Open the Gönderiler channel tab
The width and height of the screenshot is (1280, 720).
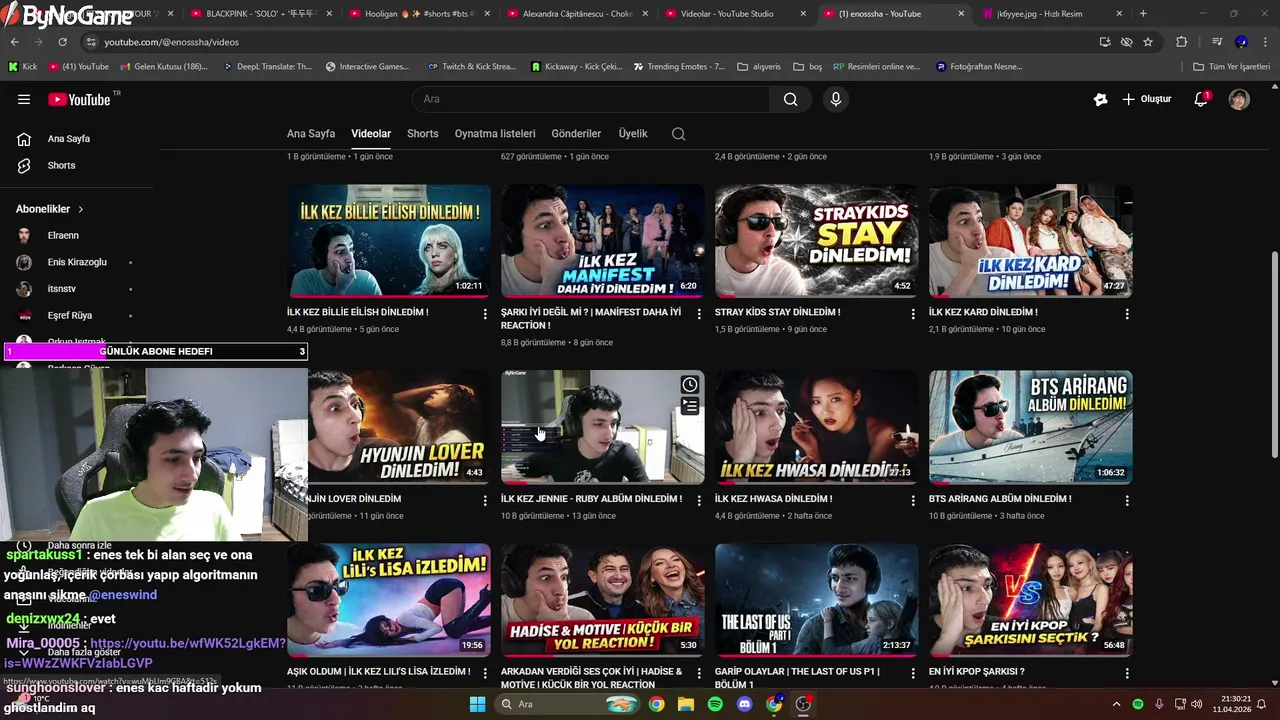tap(576, 134)
